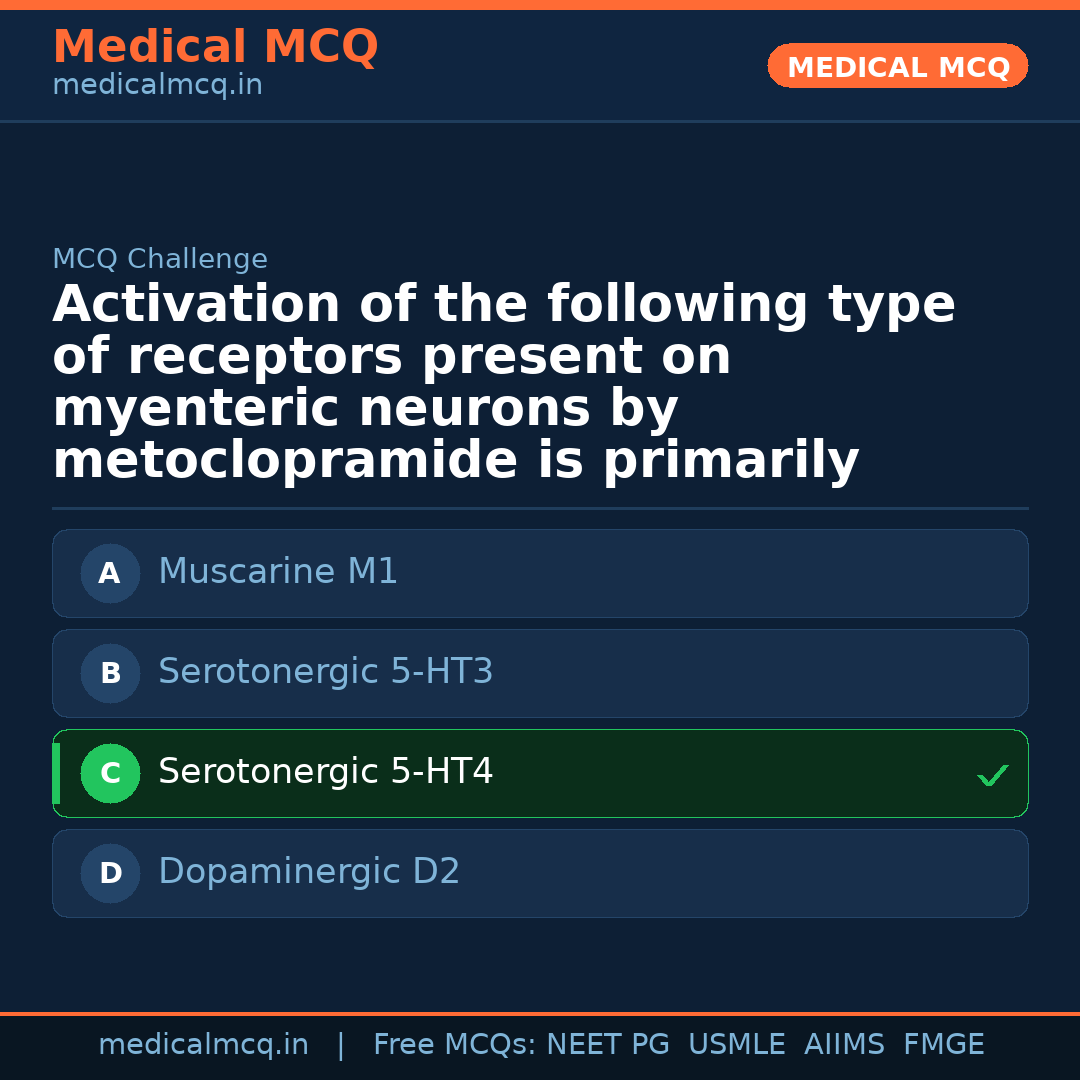Open the medicalmcq.in link under the header title
1080x1080 pixels.
(157, 86)
